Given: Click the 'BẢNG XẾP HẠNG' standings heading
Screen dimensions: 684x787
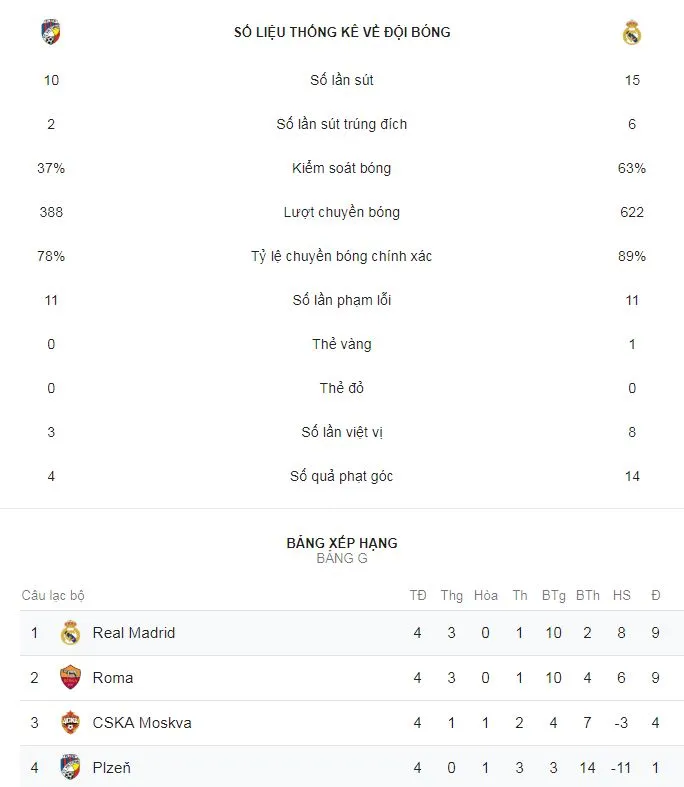Looking at the screenshot, I should tap(342, 543).
